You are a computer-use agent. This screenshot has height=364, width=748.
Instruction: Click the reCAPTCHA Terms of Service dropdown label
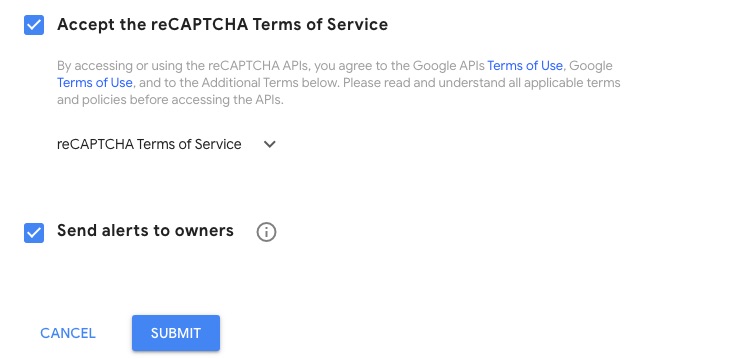(x=149, y=144)
